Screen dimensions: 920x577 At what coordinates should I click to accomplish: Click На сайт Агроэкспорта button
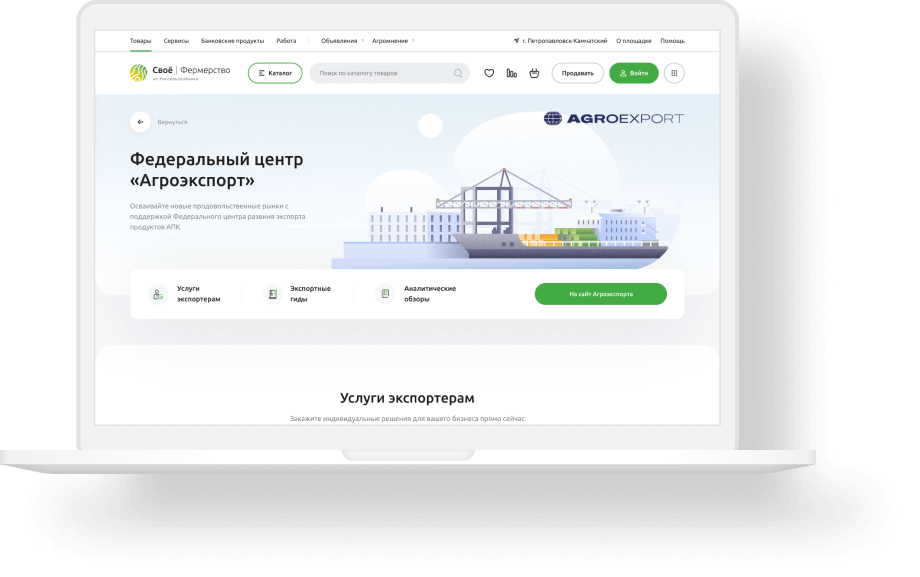click(x=600, y=294)
